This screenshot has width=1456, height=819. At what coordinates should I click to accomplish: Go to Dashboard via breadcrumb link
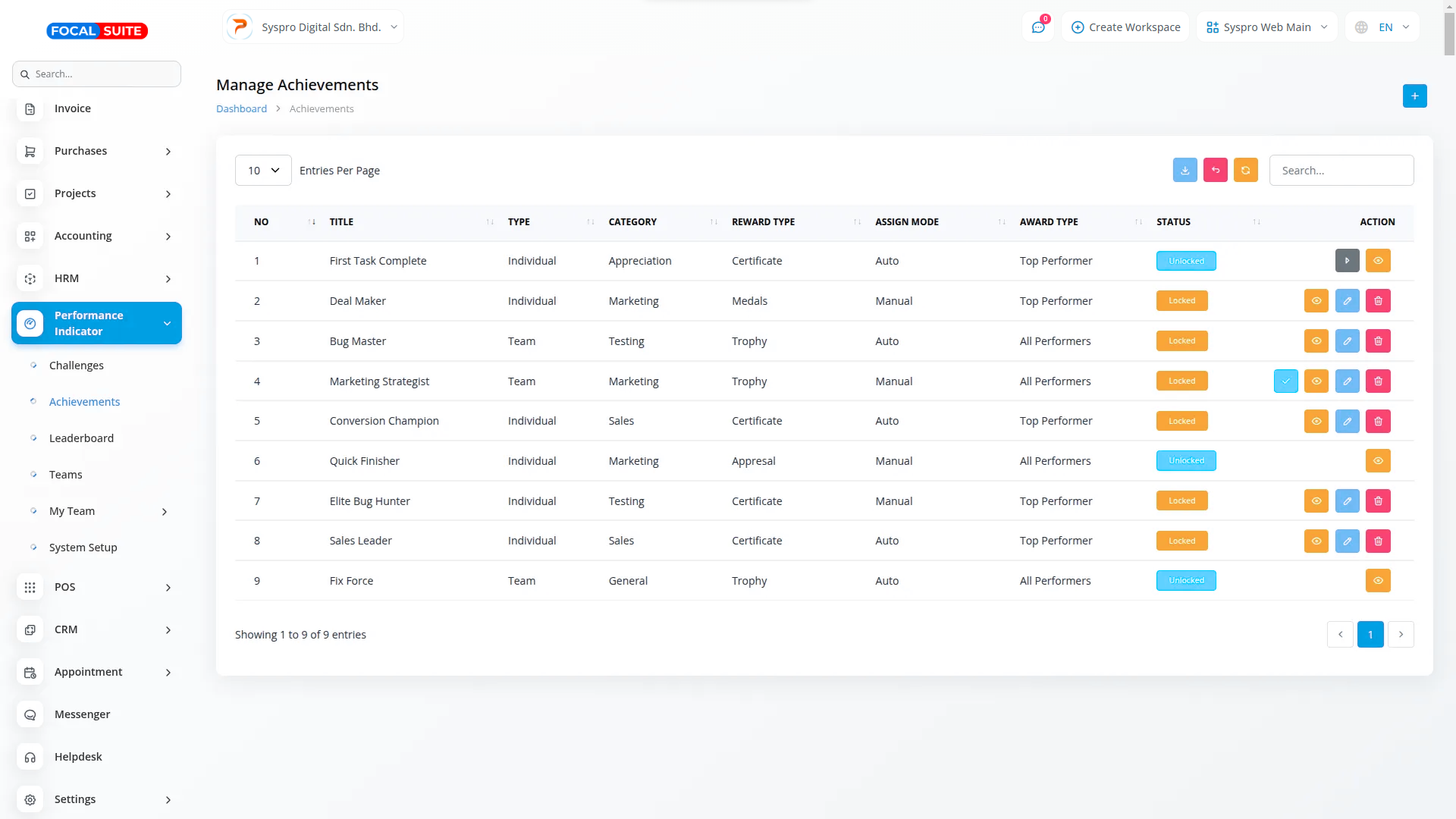[241, 108]
